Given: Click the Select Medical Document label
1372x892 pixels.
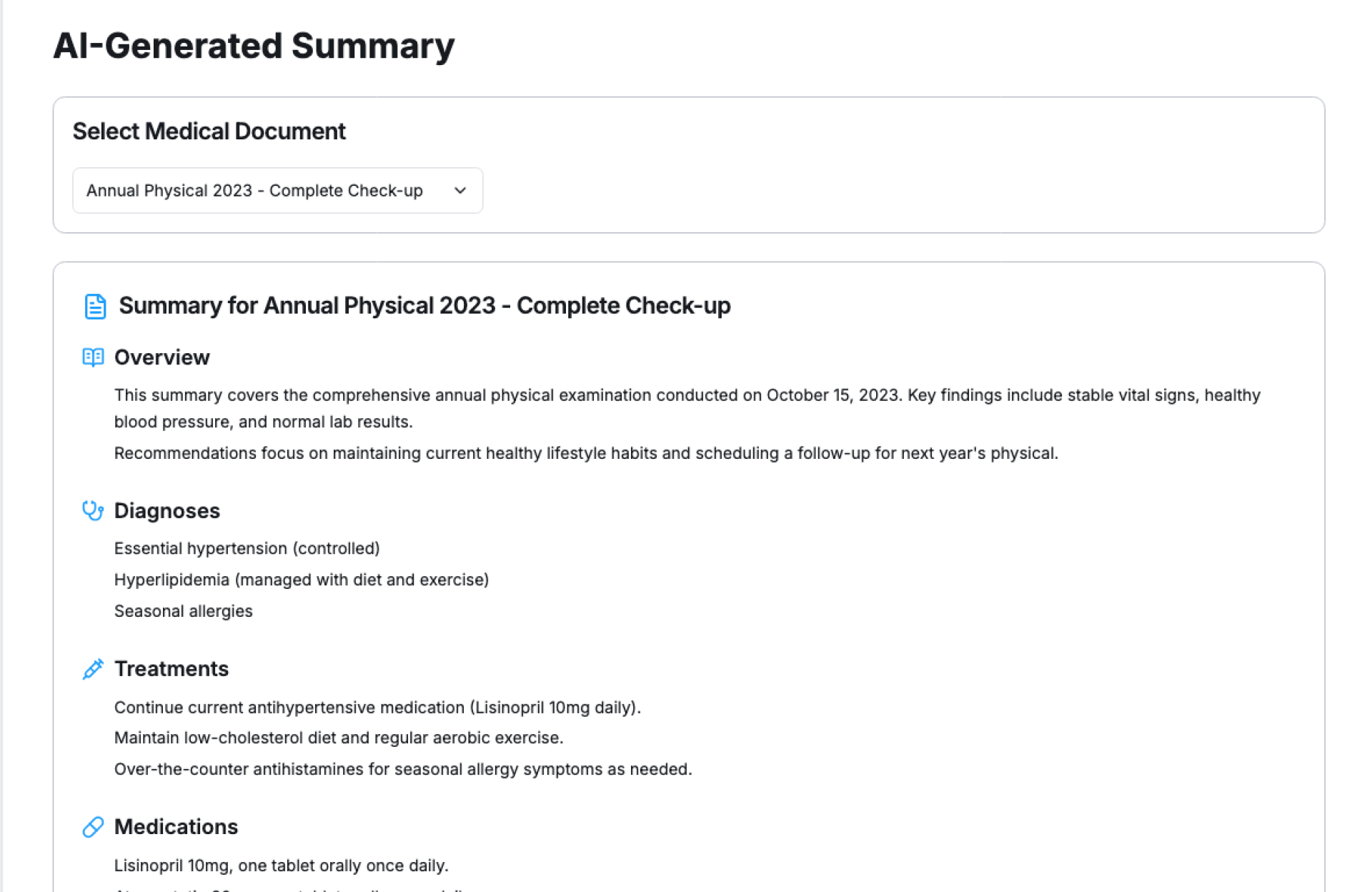Looking at the screenshot, I should tap(209, 132).
